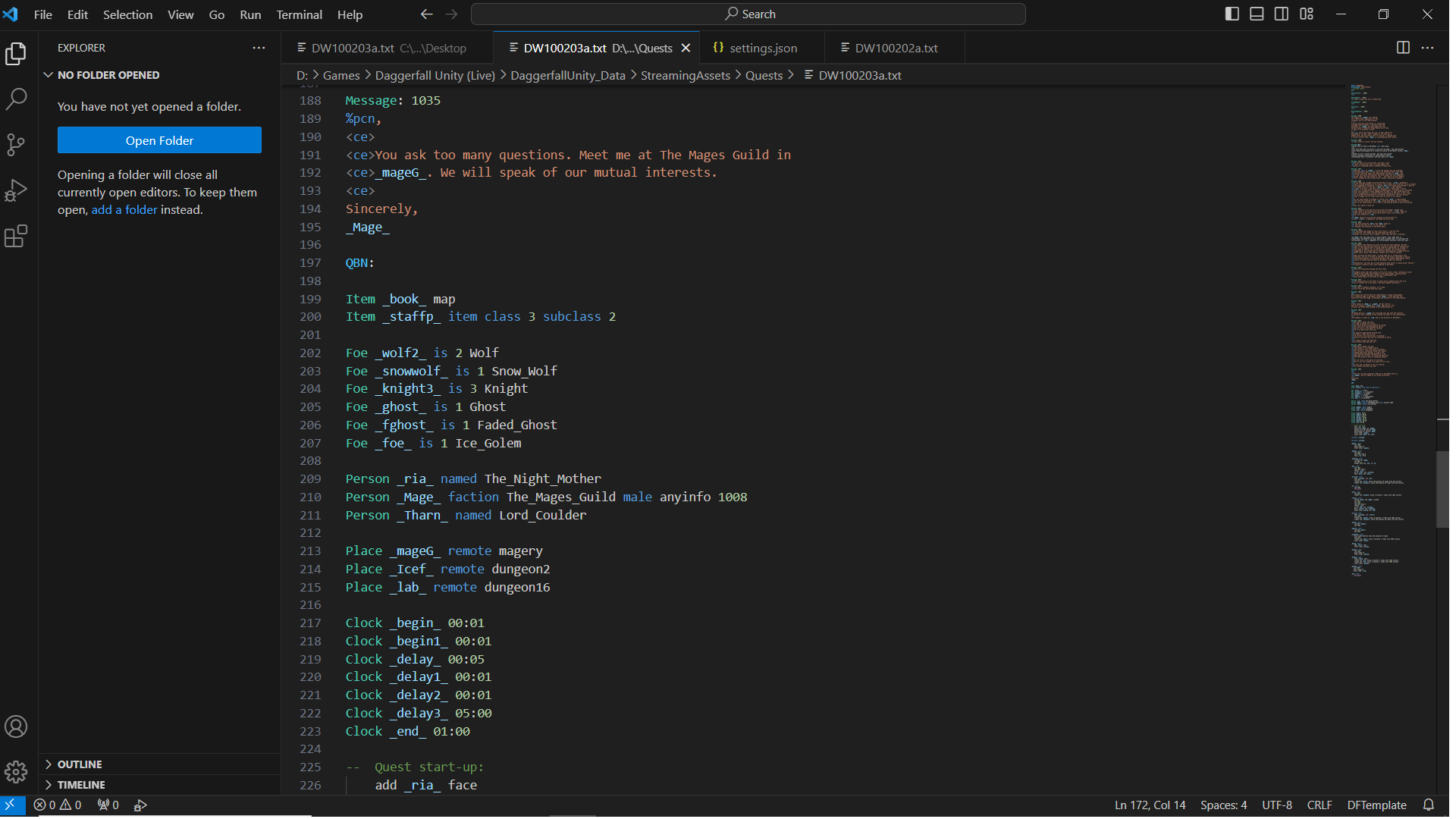The image size is (1456, 819).
Task: Click the debug launch status bar icon
Action: [140, 805]
